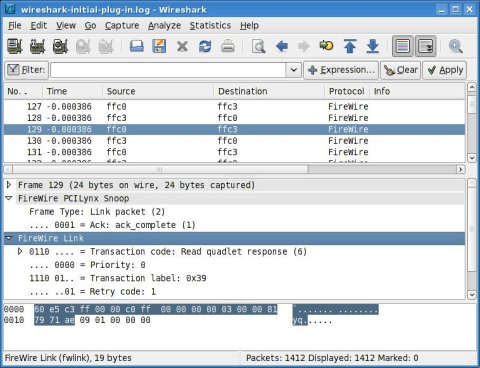Clear the display filter
The width and height of the screenshot is (480, 368).
point(401,70)
